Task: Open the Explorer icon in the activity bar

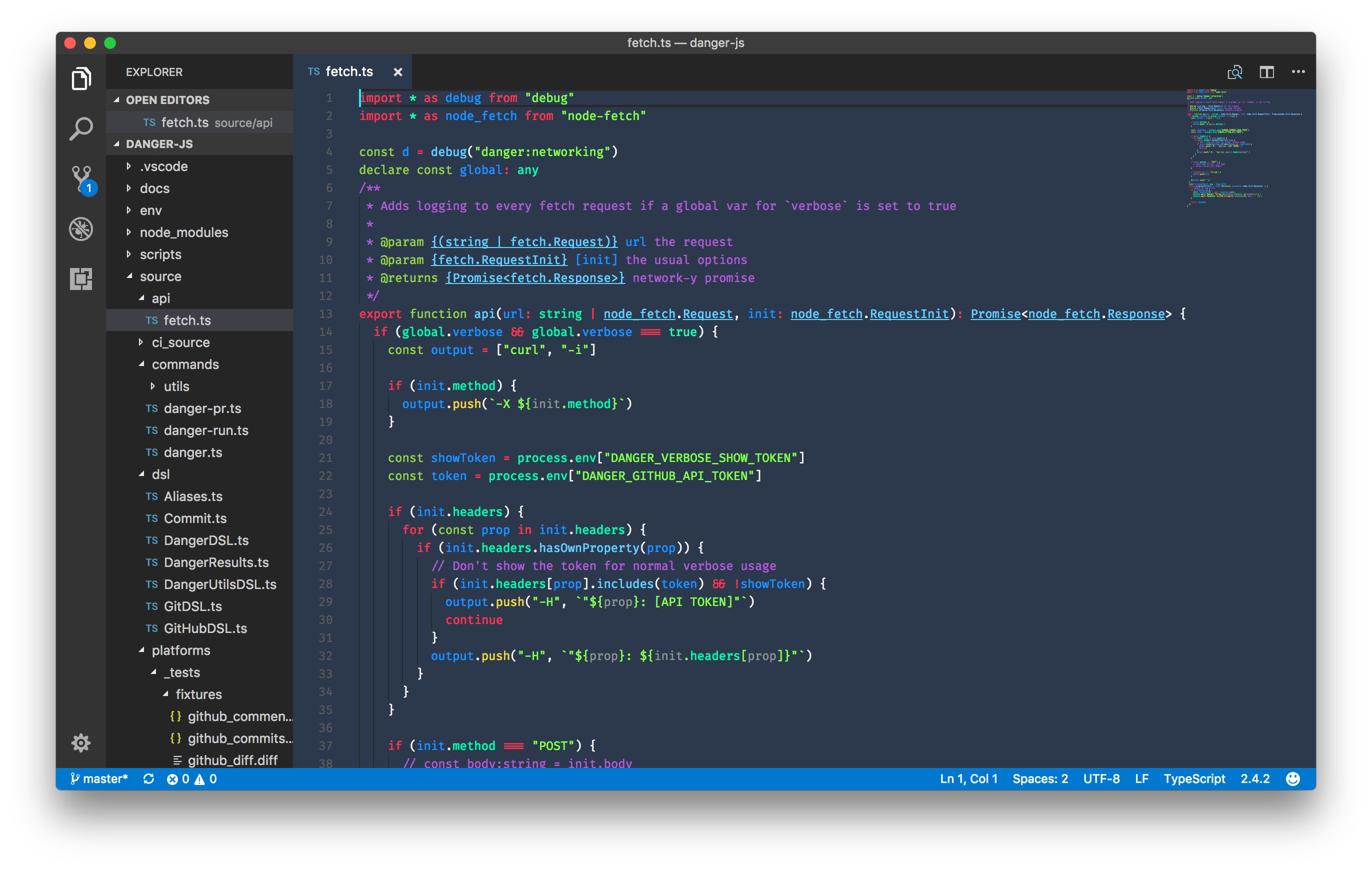Action: click(x=81, y=78)
